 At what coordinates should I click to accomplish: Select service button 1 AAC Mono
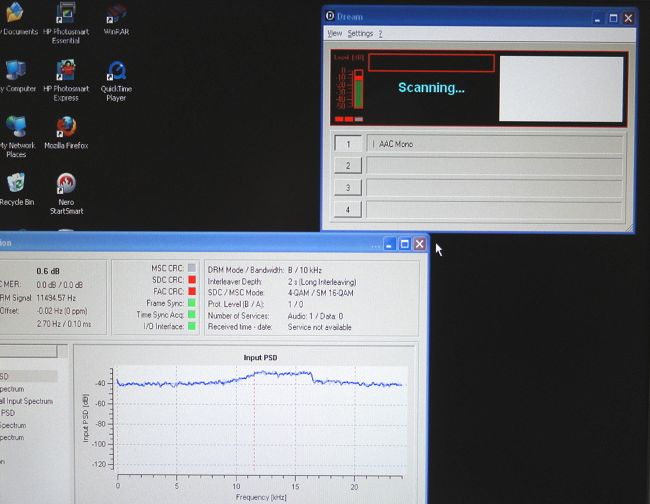[348, 144]
